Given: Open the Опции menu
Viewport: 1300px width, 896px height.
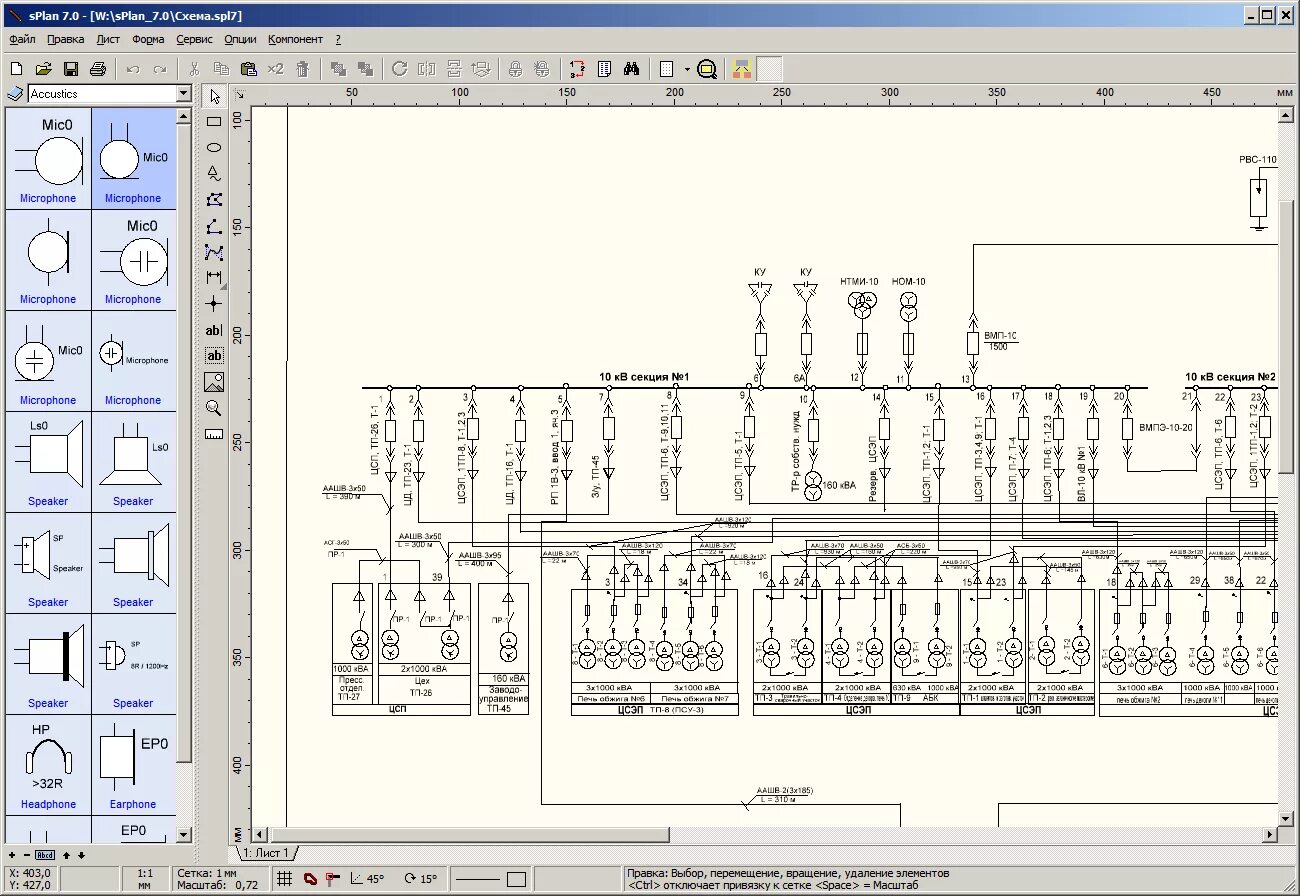Looking at the screenshot, I should point(240,39).
